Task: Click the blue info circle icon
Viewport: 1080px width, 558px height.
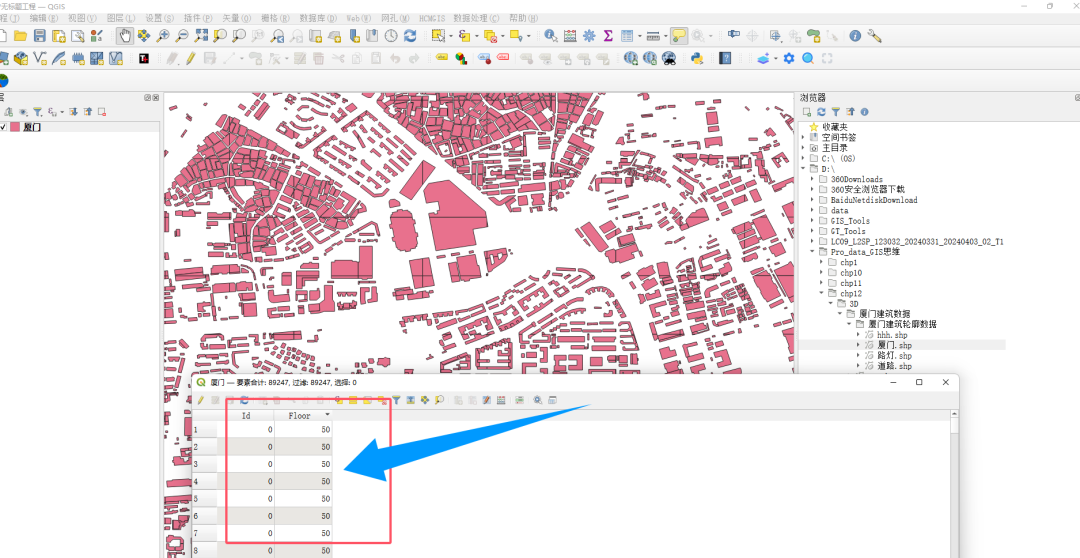Action: coord(855,36)
